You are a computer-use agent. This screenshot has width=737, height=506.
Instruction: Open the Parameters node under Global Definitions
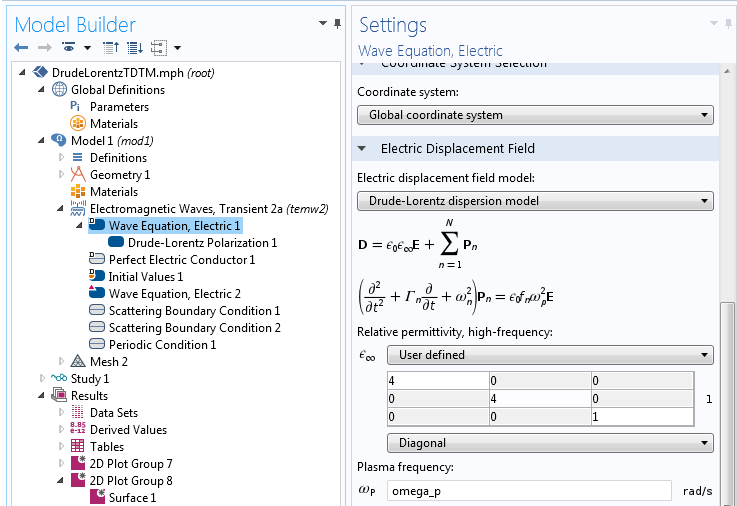(x=118, y=107)
